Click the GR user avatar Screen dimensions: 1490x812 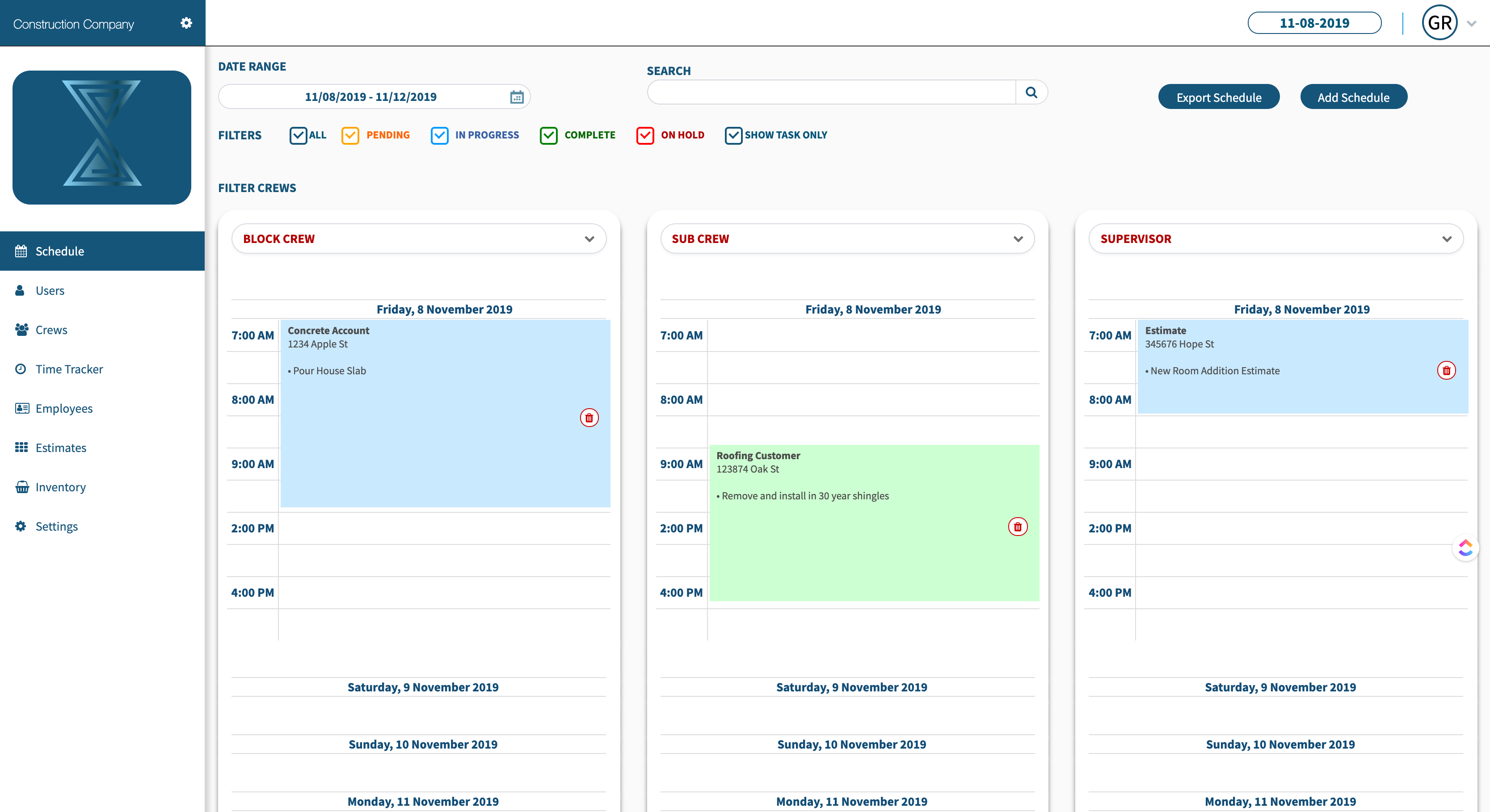pos(1439,23)
